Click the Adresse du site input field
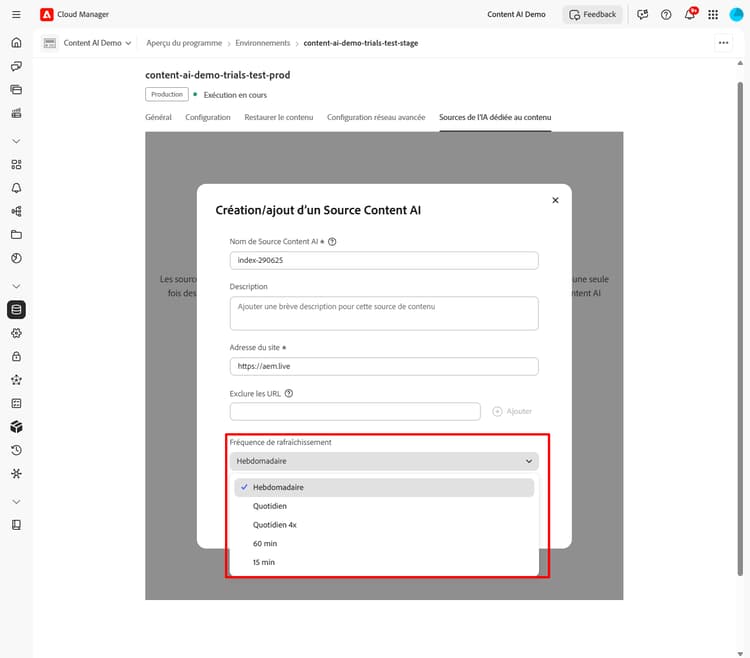 (x=384, y=366)
